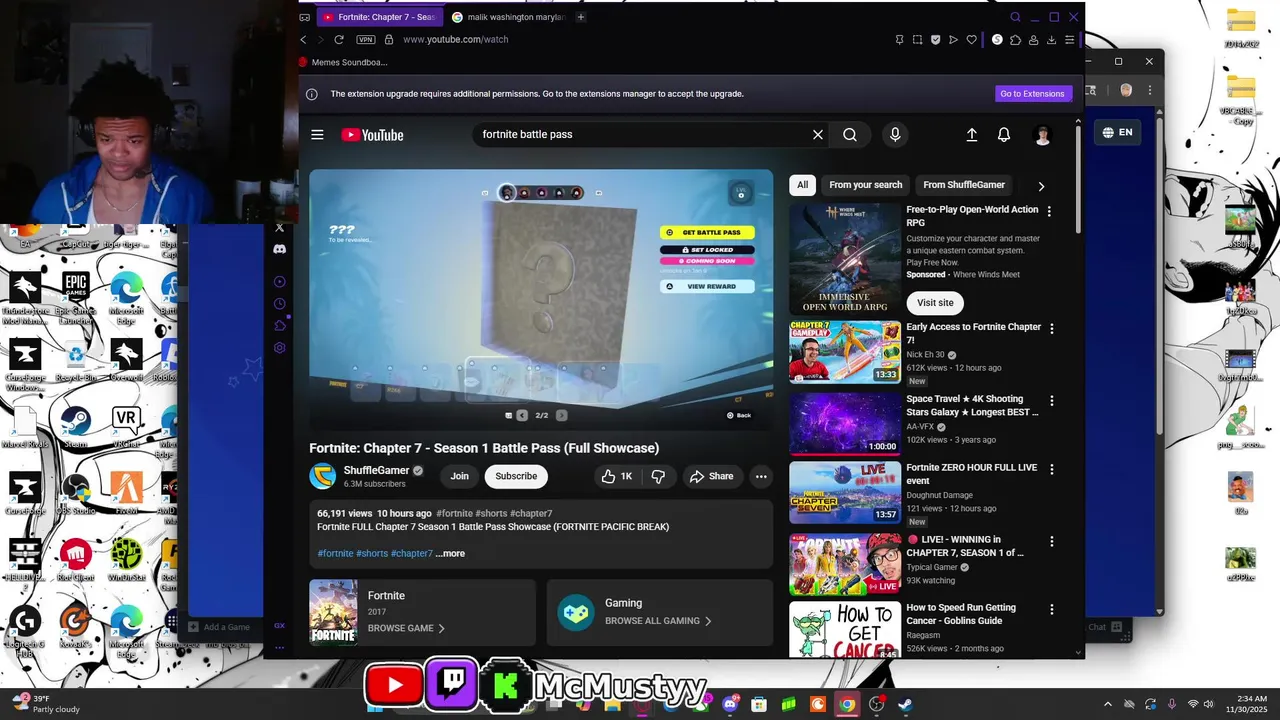The height and width of the screenshot is (720, 1280).
Task: Open EN language selector in background window
Action: (1118, 132)
